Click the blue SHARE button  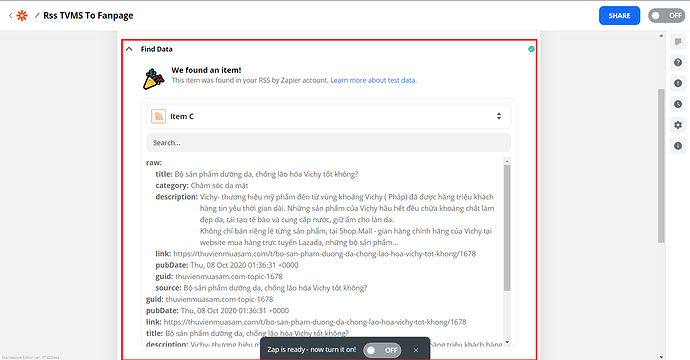[x=619, y=15]
